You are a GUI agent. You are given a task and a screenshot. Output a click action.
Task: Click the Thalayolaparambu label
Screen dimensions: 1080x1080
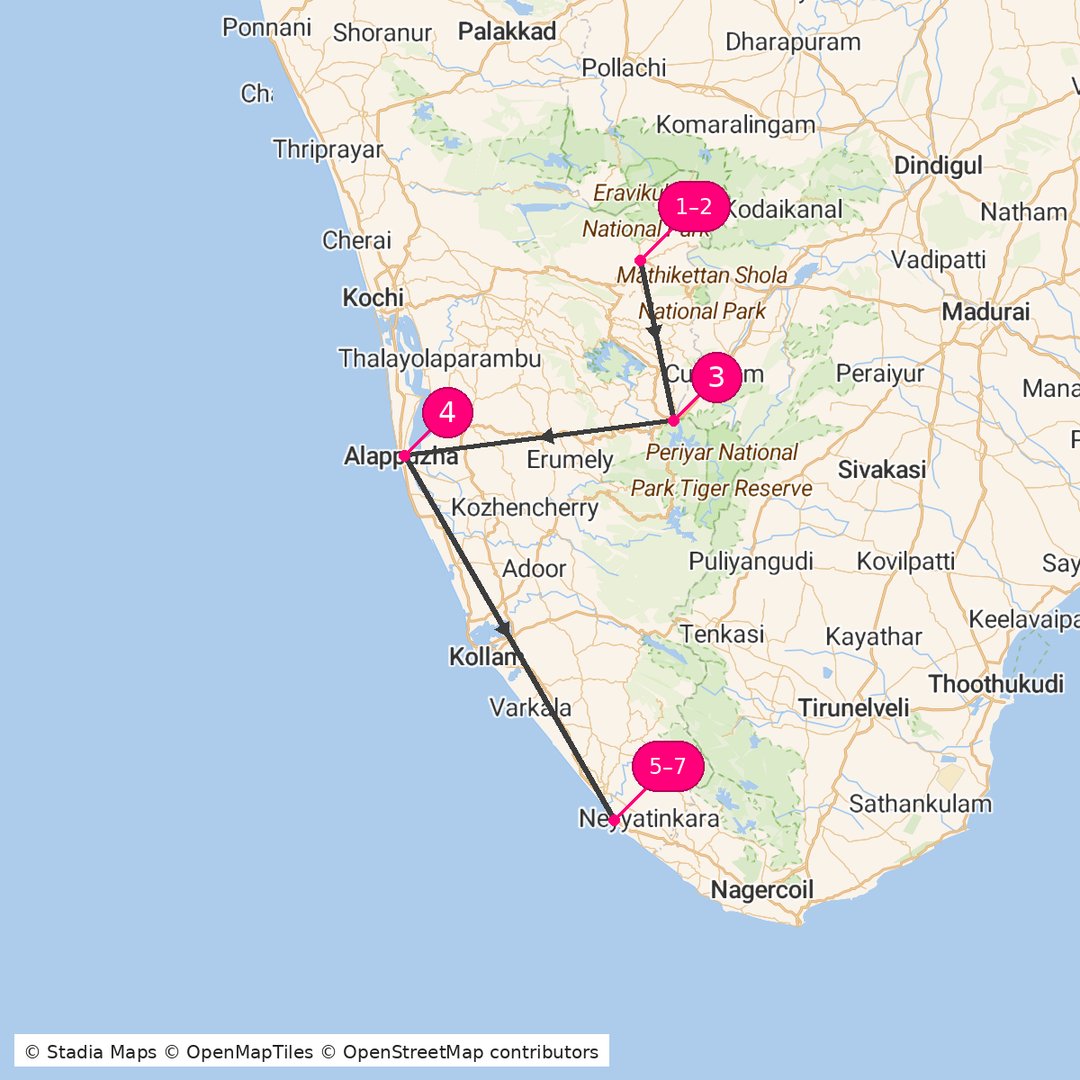point(439,359)
